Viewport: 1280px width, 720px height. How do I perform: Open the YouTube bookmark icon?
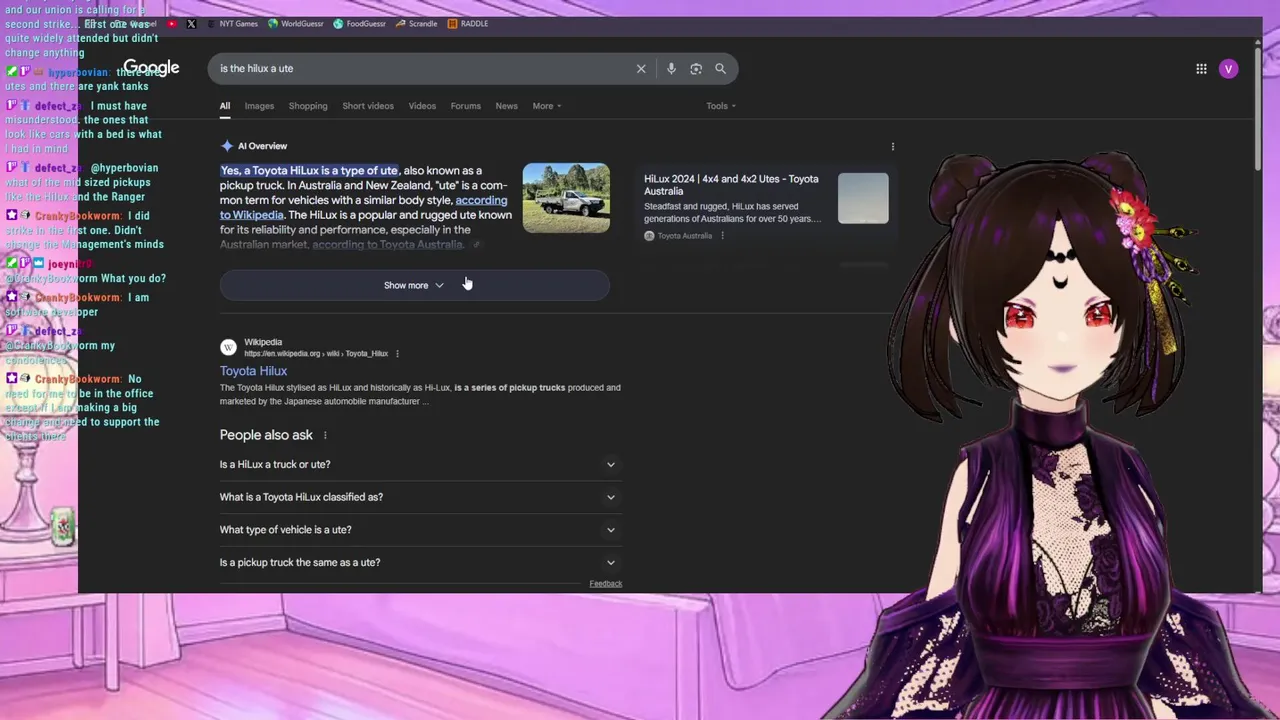(172, 24)
